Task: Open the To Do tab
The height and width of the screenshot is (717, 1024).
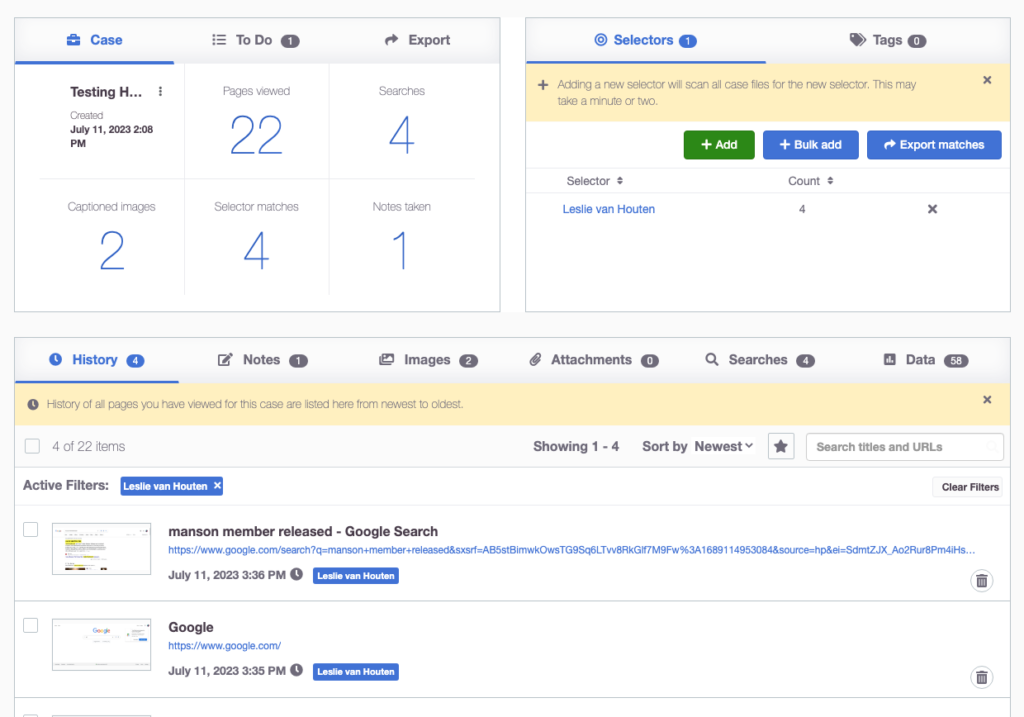Action: coord(255,40)
